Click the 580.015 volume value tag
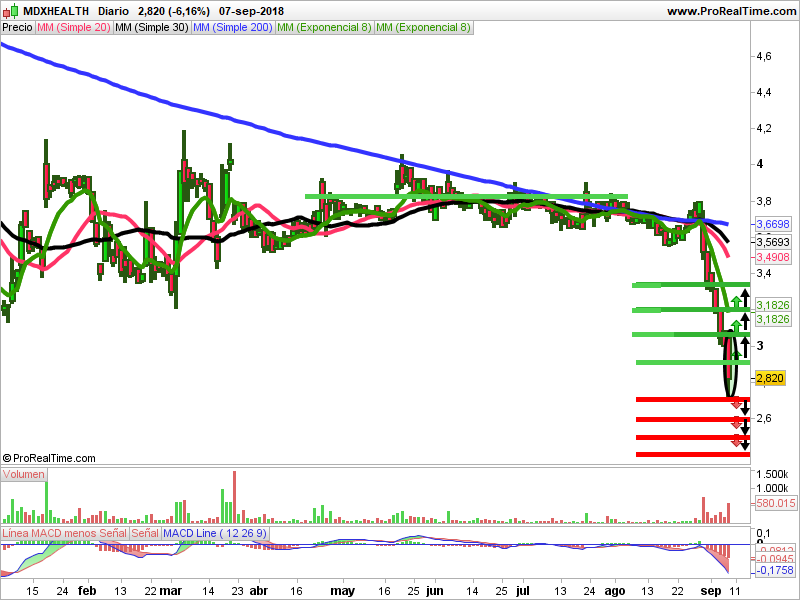800x600 pixels. [776, 503]
